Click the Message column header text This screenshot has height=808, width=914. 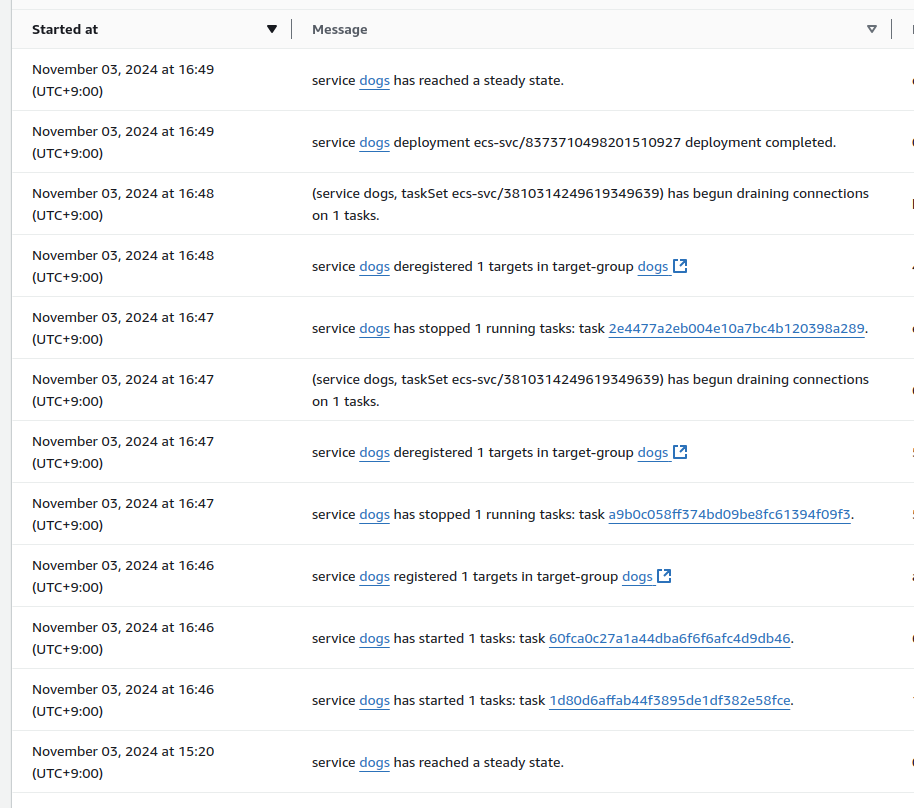pos(339,30)
